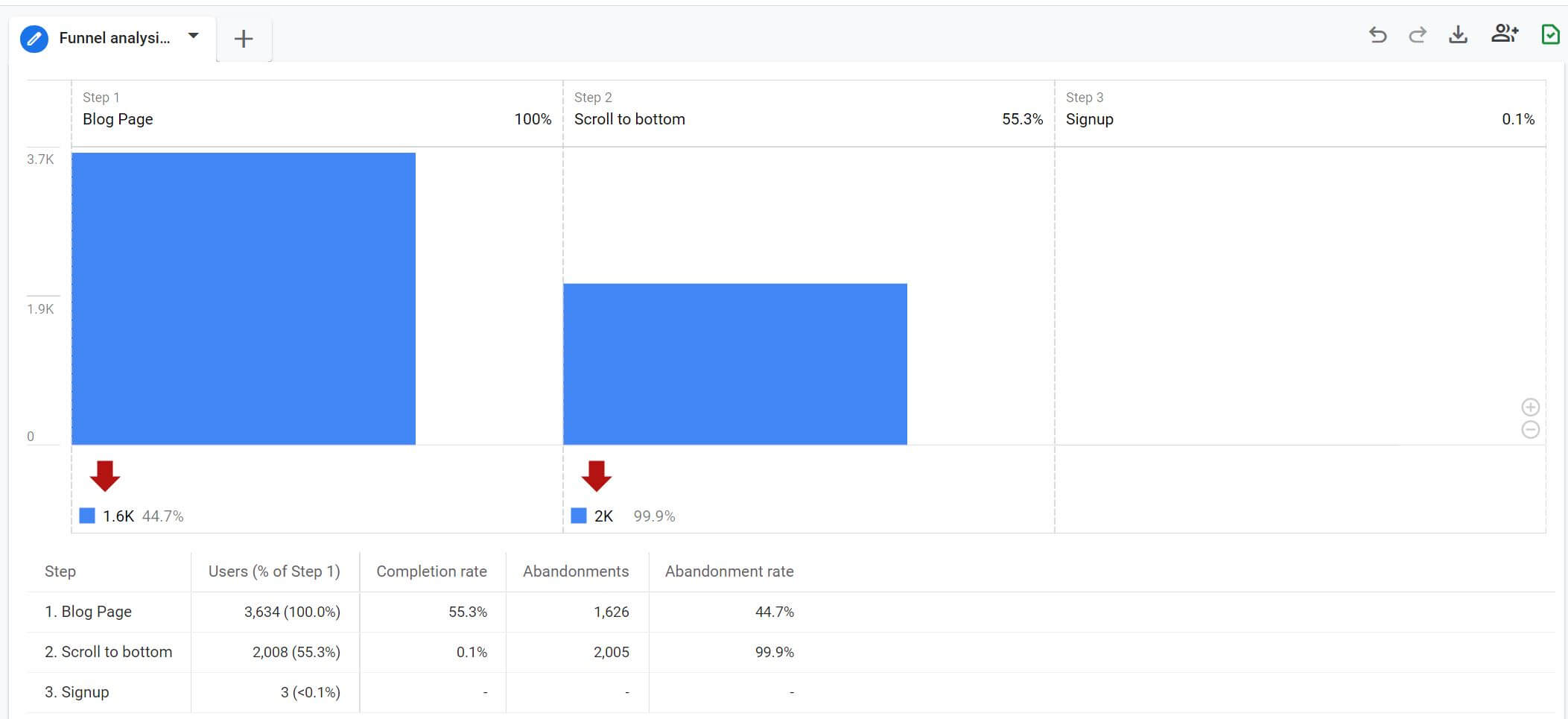The image size is (1568, 719).
Task: Click the pencil edit icon on the tab
Action: [34, 38]
